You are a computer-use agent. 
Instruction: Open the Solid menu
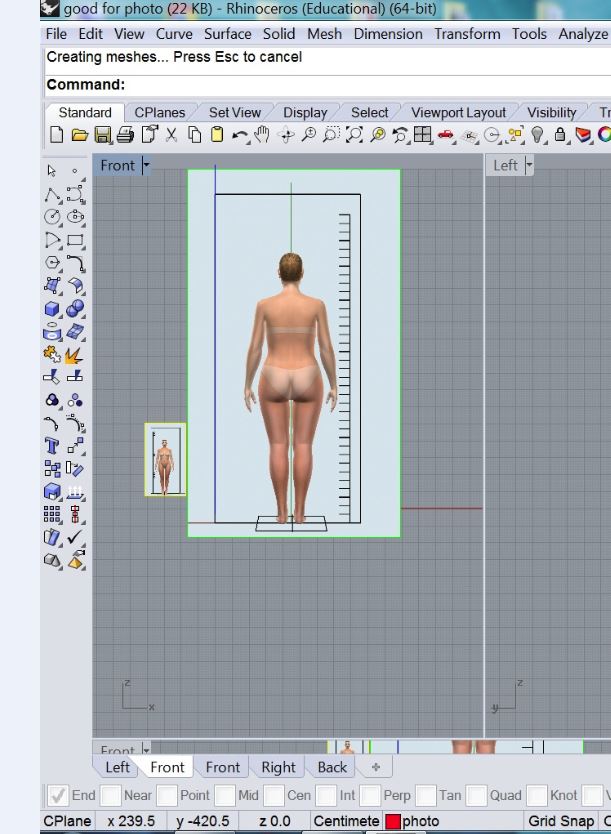pos(279,34)
